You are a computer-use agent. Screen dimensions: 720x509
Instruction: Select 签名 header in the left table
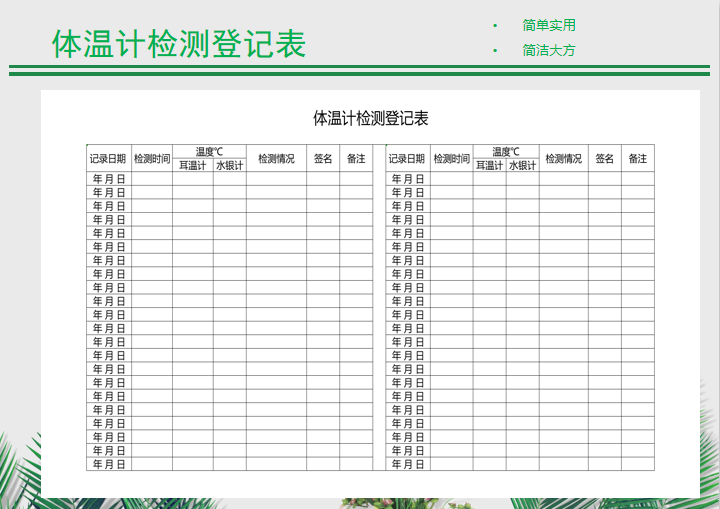[323, 158]
